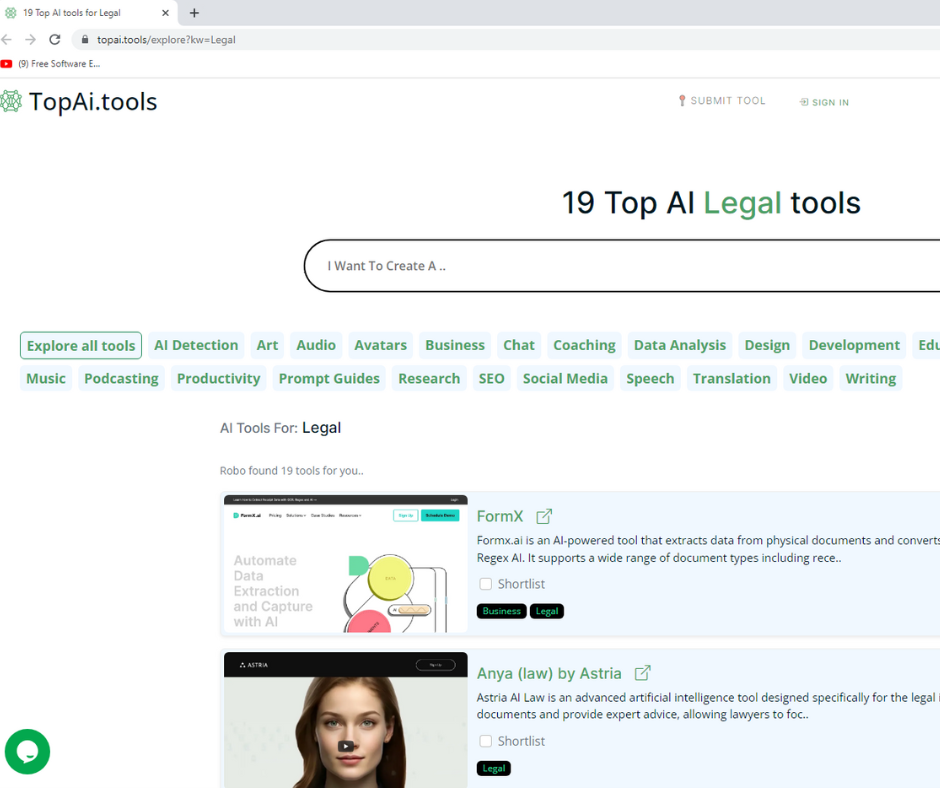Select the Design category
The width and height of the screenshot is (940, 788).
tap(767, 345)
